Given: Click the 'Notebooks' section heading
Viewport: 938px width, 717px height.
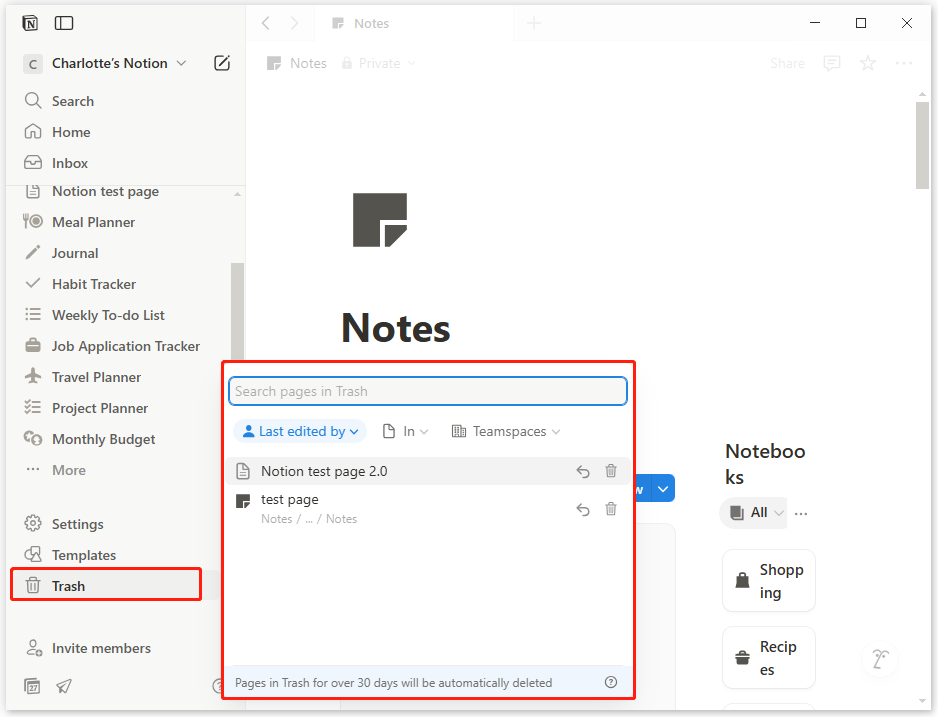Looking at the screenshot, I should (x=765, y=464).
